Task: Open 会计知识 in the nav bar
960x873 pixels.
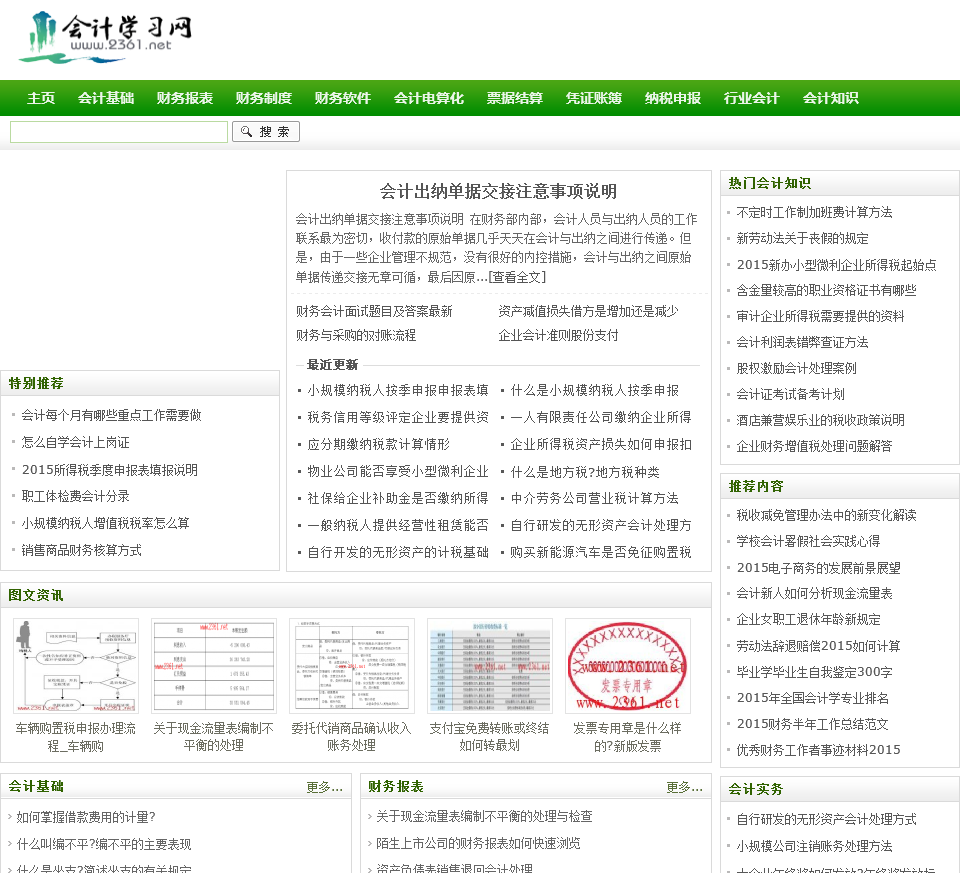Action: (x=830, y=98)
